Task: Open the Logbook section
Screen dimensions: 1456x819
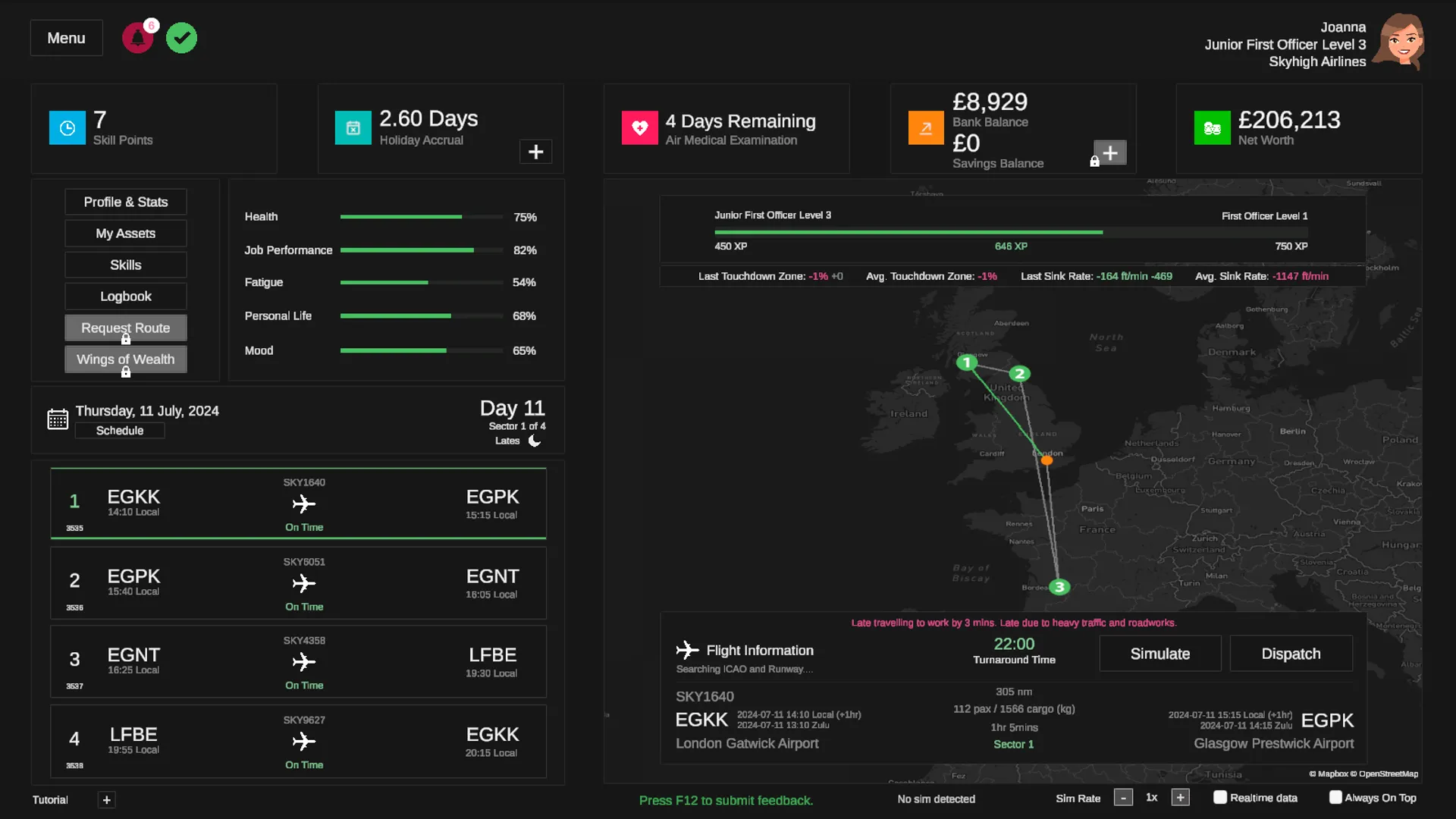Action: click(125, 297)
